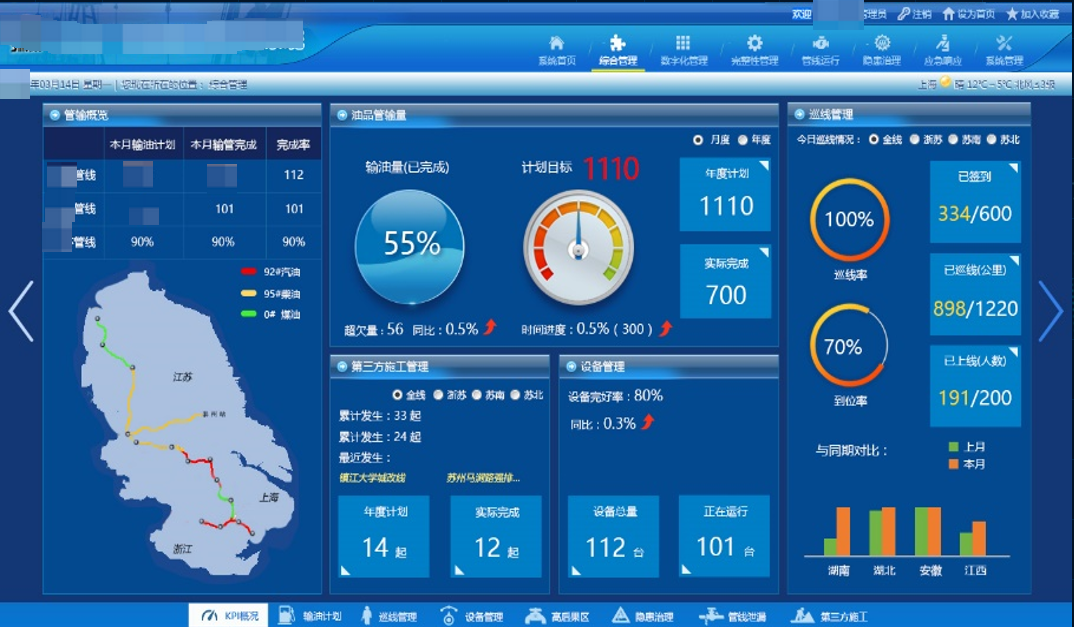This screenshot has height=627, width=1074.
Task: Open the 镇江大学城改线 incident link
Action: pyautogui.click(x=372, y=478)
